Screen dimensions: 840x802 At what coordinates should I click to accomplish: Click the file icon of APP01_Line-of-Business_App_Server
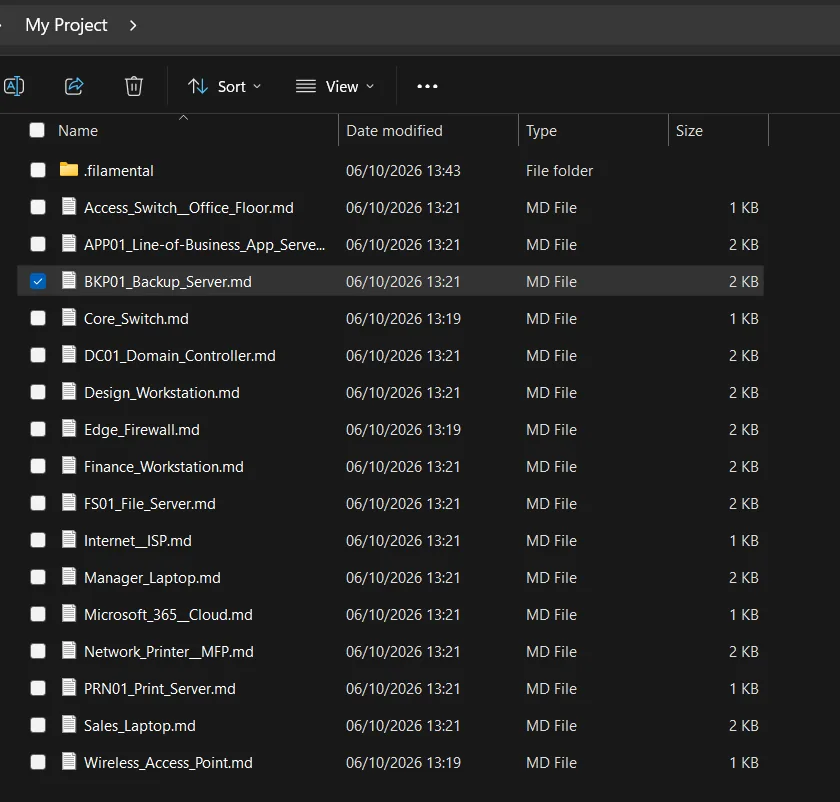(x=69, y=243)
